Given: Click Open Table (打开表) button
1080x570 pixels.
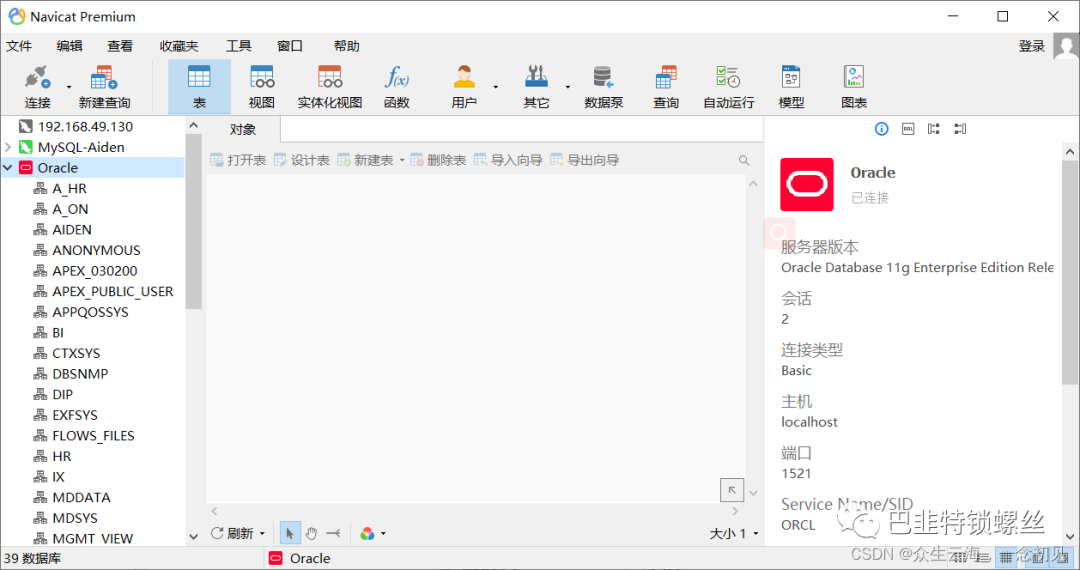Looking at the screenshot, I should tap(238, 160).
